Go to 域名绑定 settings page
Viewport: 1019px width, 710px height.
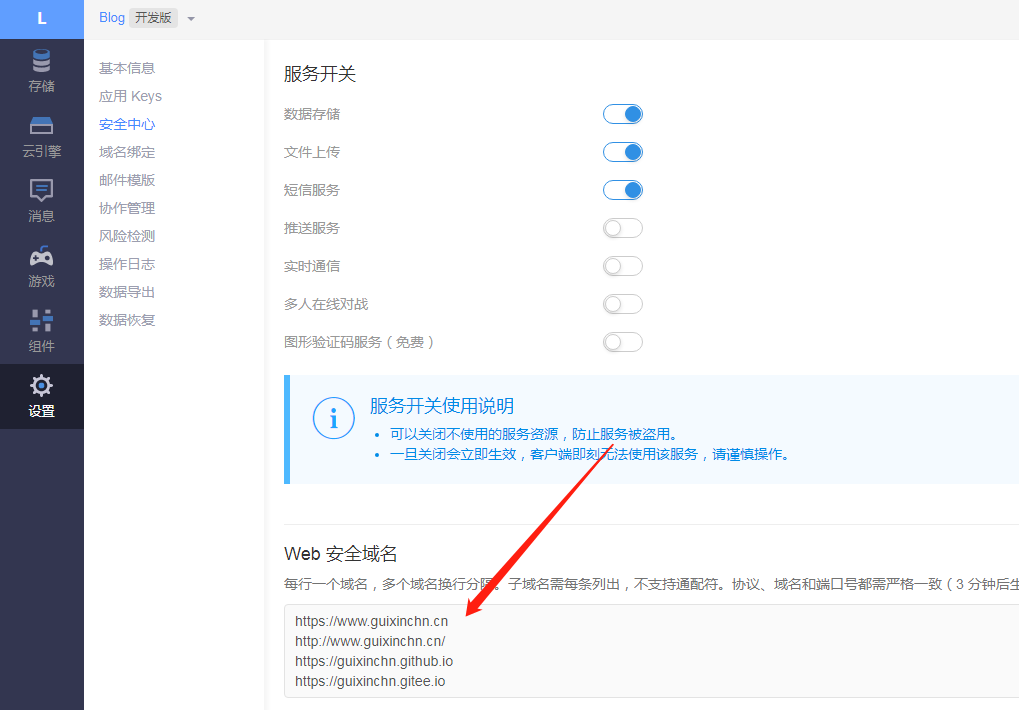(127, 152)
